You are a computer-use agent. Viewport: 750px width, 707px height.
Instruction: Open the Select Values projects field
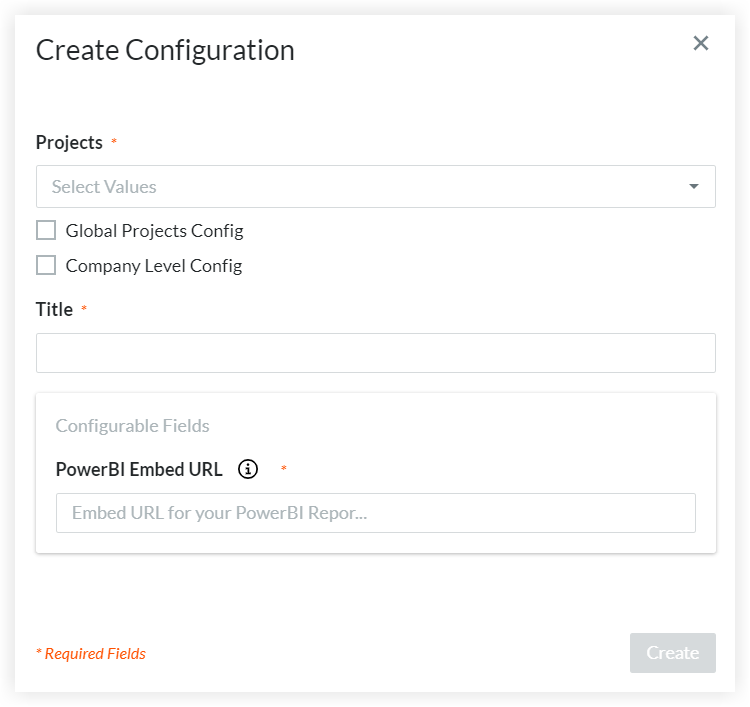pos(360,187)
